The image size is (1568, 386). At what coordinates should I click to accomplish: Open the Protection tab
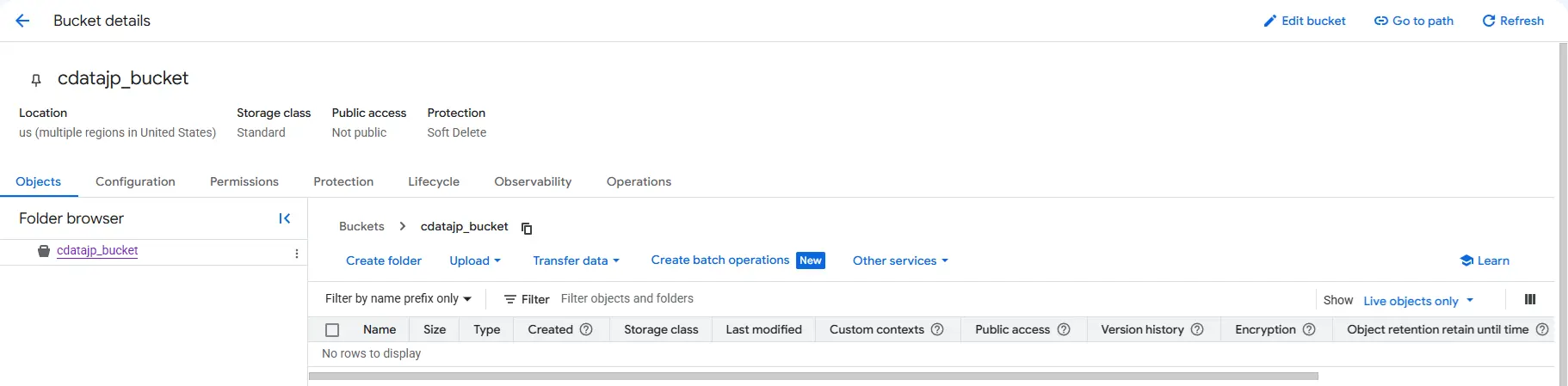pyautogui.click(x=343, y=181)
